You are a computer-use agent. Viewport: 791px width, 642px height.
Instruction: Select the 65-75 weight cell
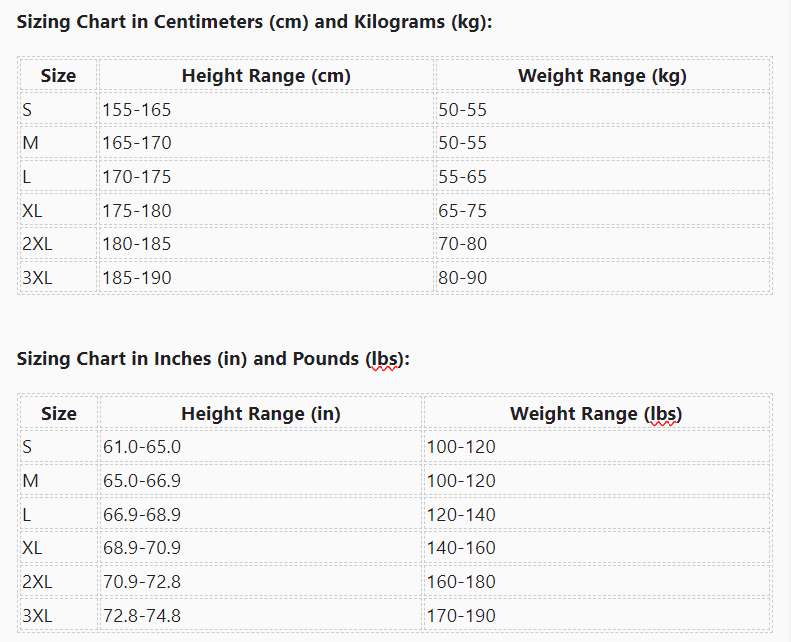pyautogui.click(x=463, y=211)
